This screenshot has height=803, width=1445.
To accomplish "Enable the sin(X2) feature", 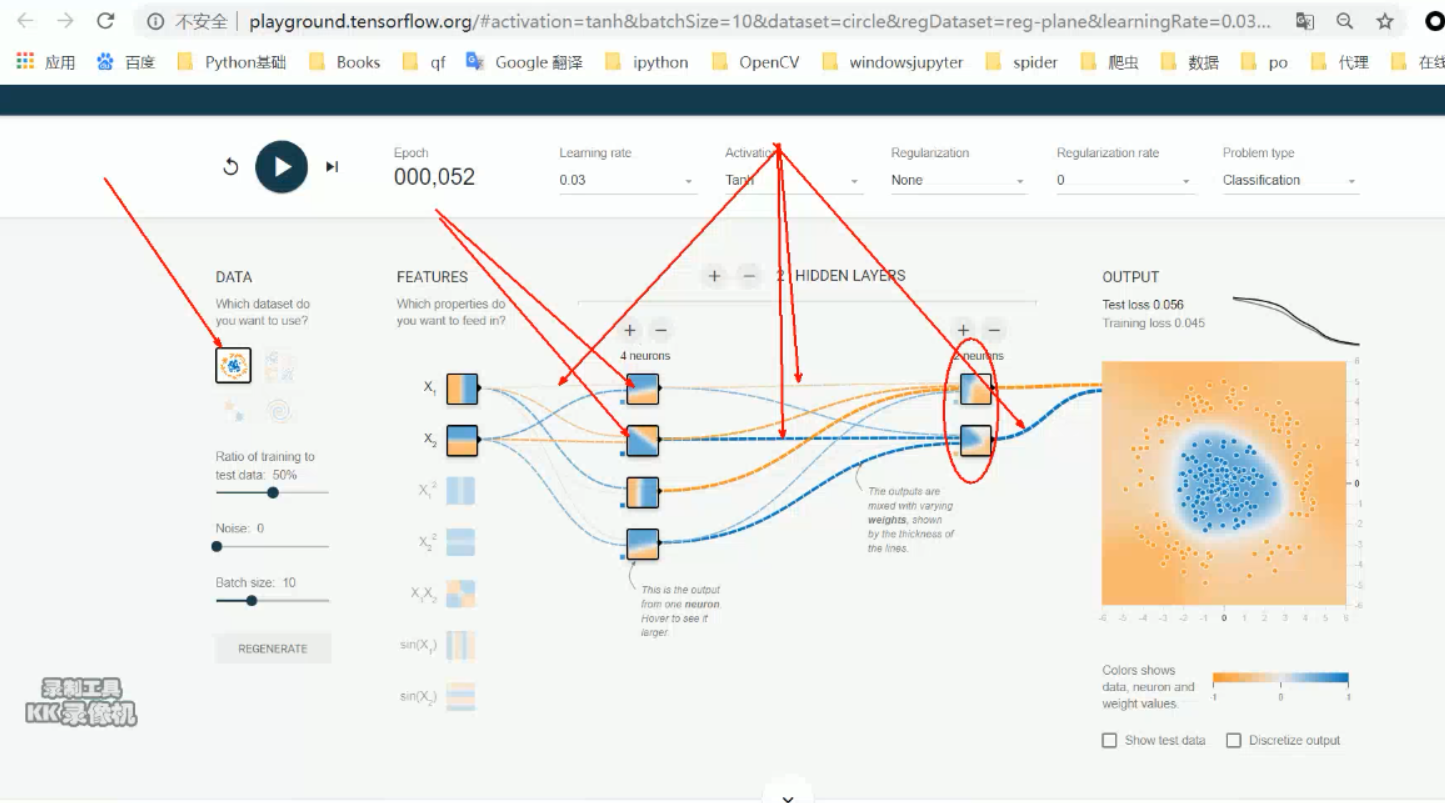I will tap(461, 696).
